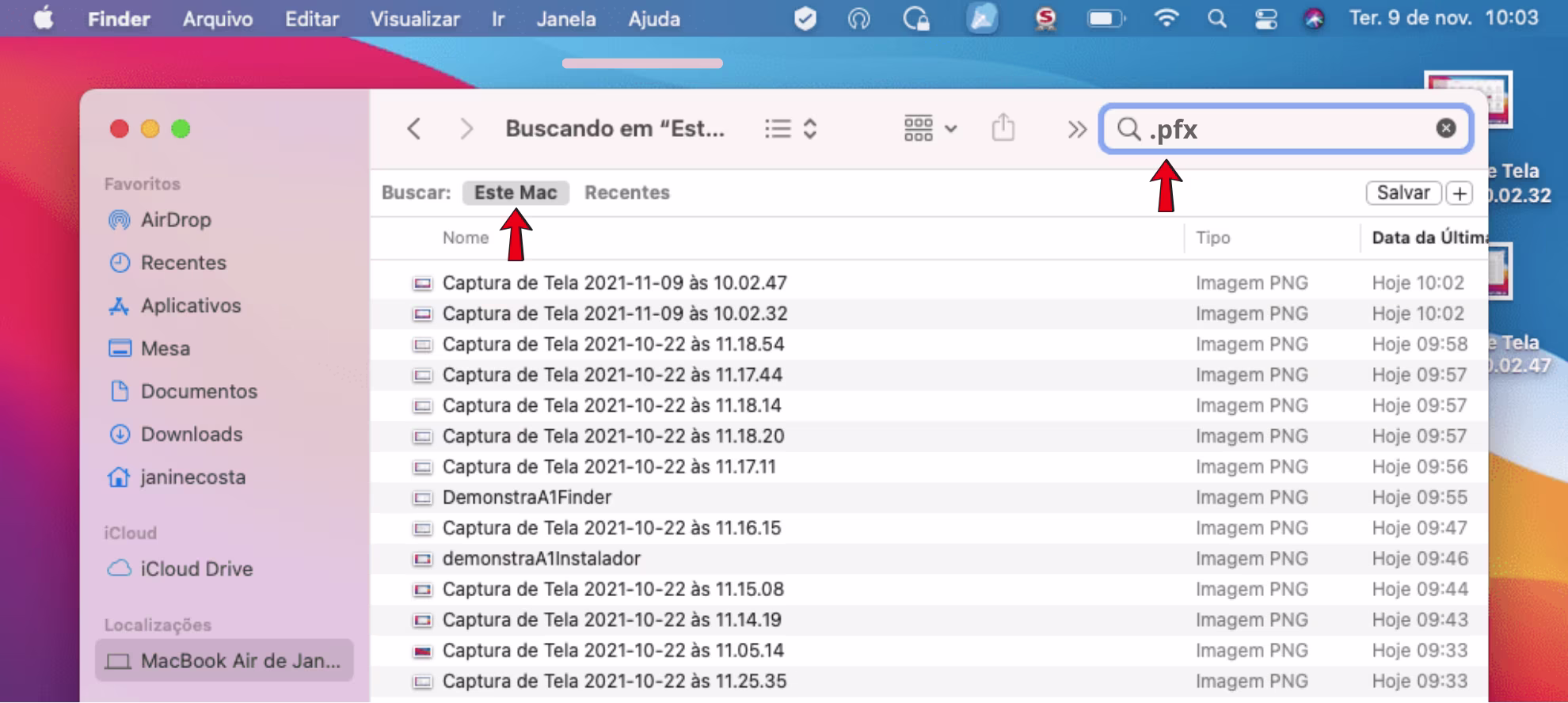
Task: Click the Siri menu bar icon
Action: coord(1314,19)
